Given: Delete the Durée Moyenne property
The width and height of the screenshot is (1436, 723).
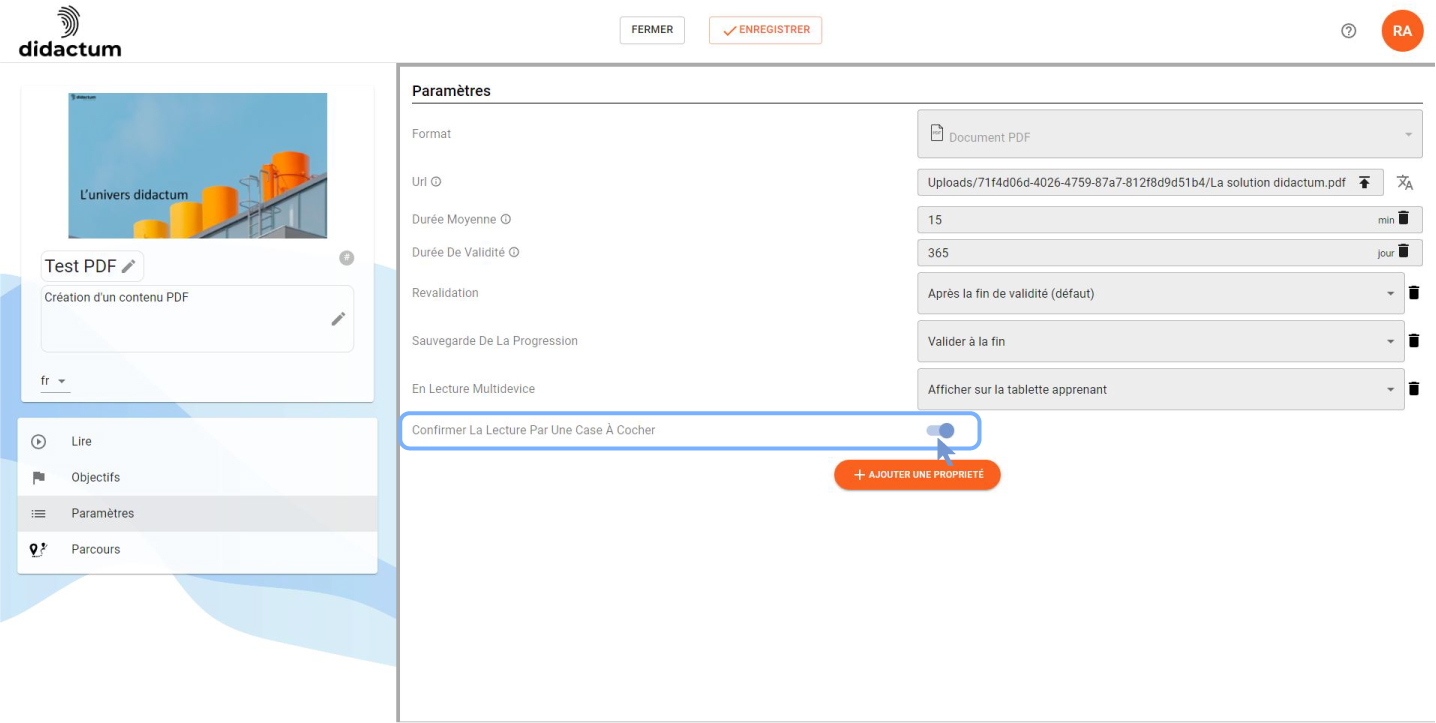Looking at the screenshot, I should [x=1403, y=217].
